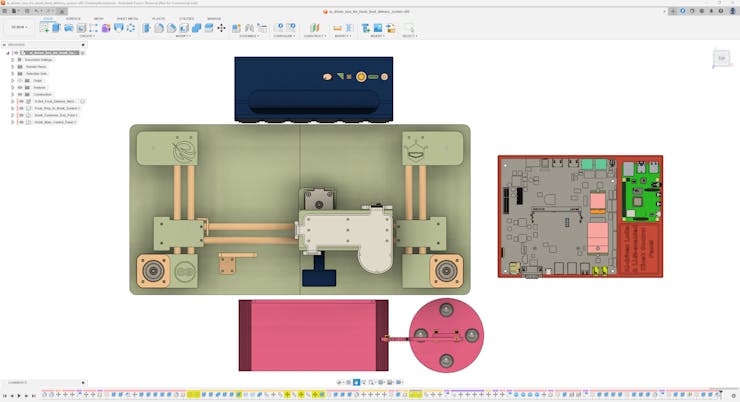This screenshot has height=402, width=740.
Task: Toggle visibility of the Construction folder
Action: pos(20,94)
